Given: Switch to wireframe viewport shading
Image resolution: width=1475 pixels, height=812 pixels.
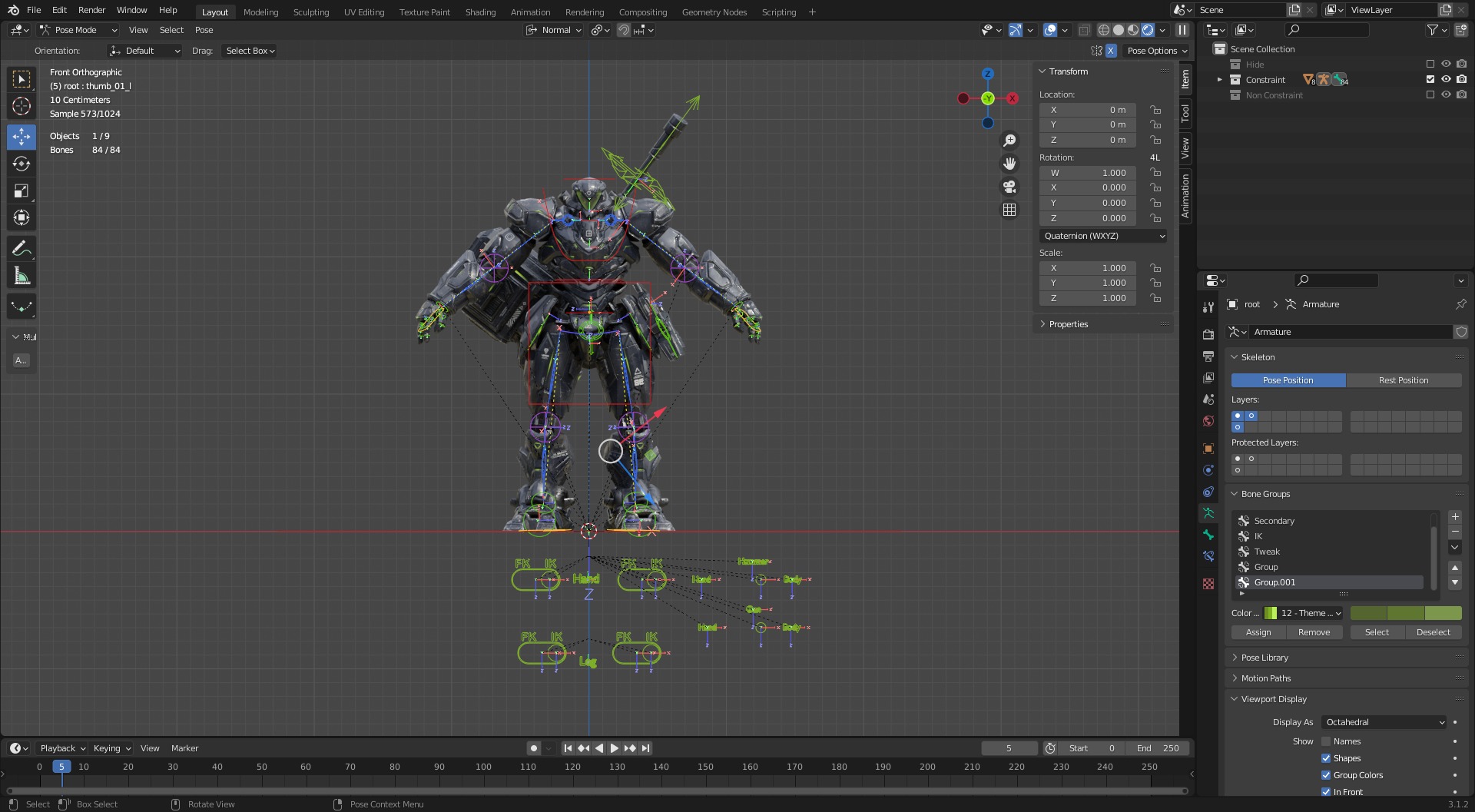Looking at the screenshot, I should pyautogui.click(x=1104, y=30).
